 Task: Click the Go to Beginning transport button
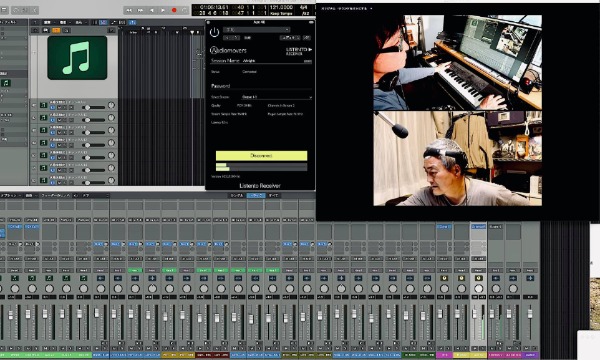(152, 10)
